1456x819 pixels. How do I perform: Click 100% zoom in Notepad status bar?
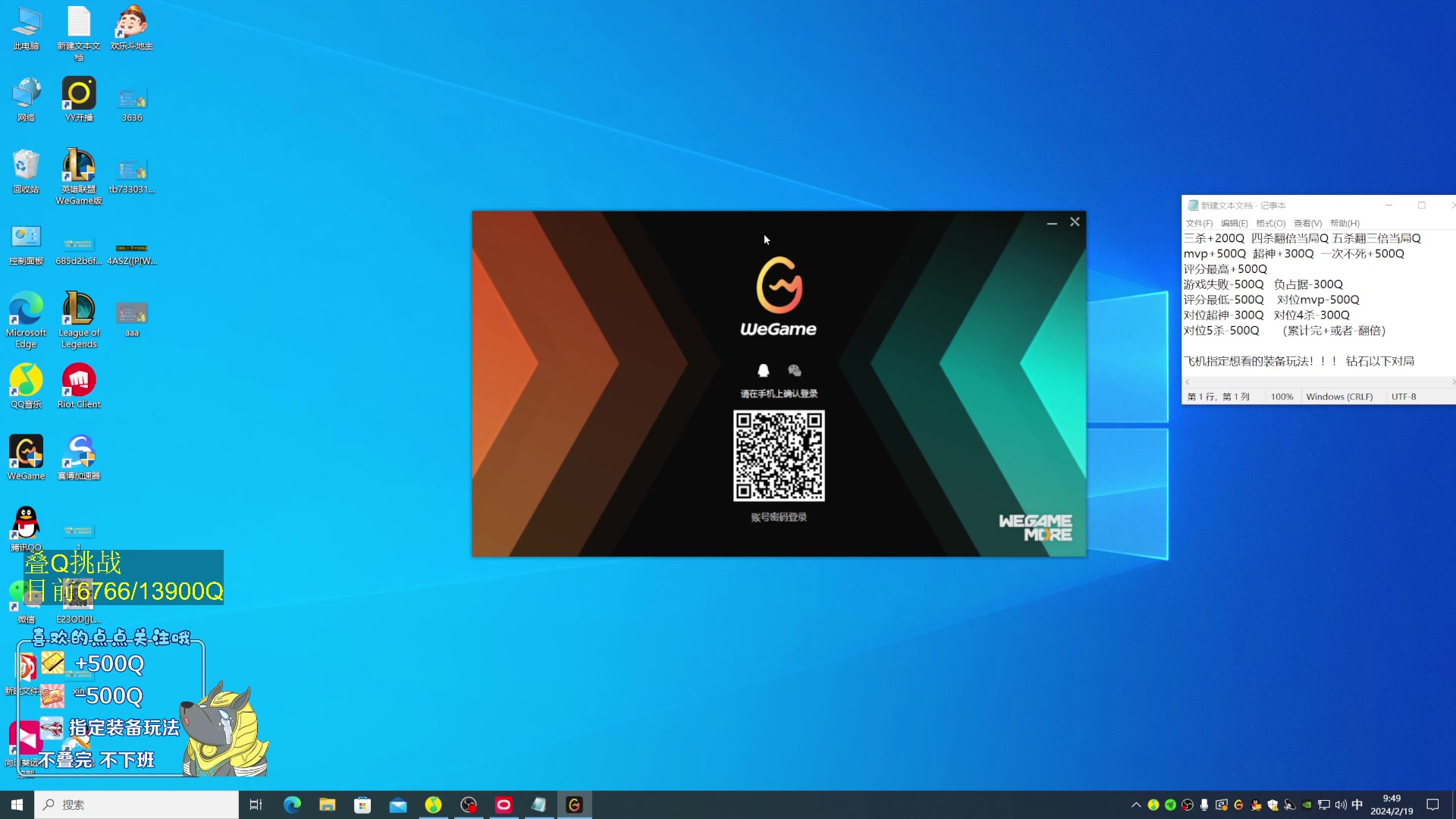(1282, 397)
